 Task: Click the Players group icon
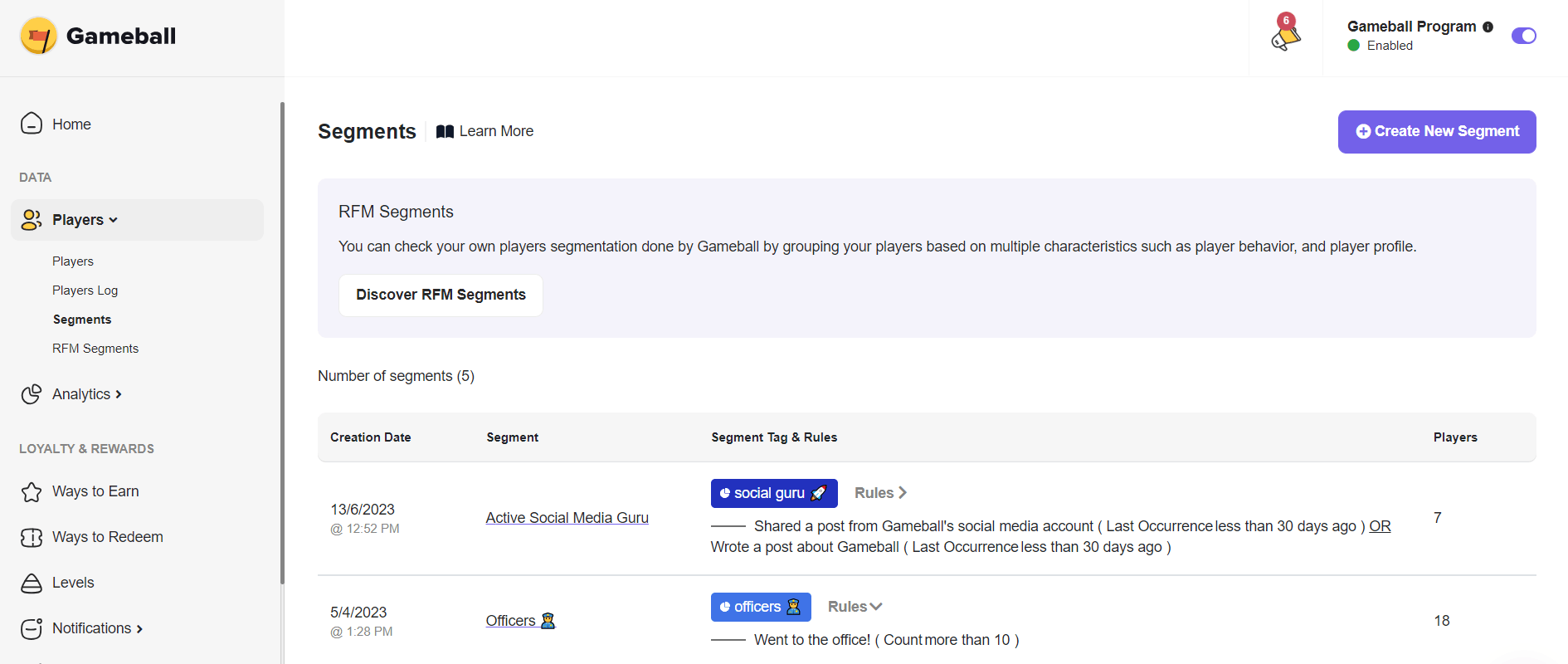point(32,220)
